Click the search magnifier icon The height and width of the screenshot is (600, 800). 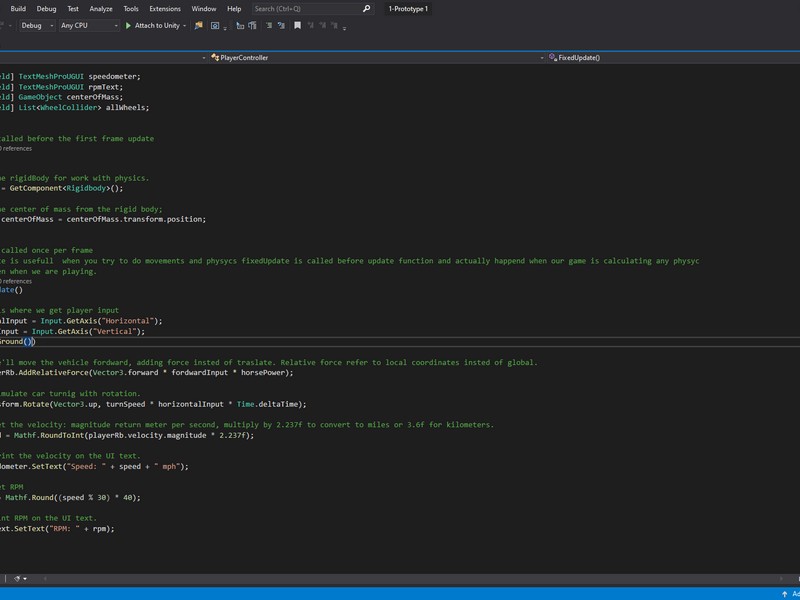(367, 9)
